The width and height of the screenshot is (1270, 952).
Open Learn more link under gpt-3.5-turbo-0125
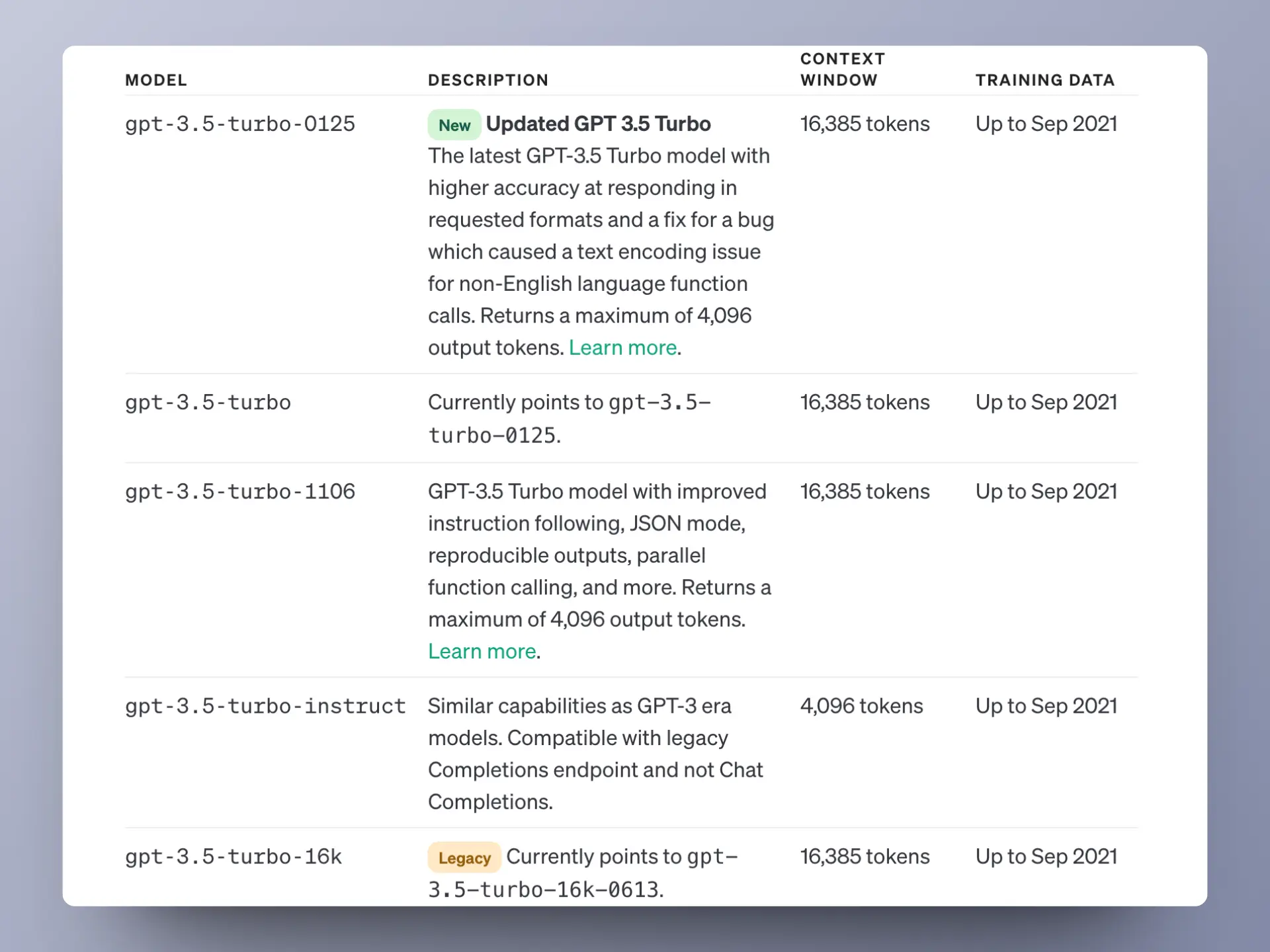coord(622,348)
